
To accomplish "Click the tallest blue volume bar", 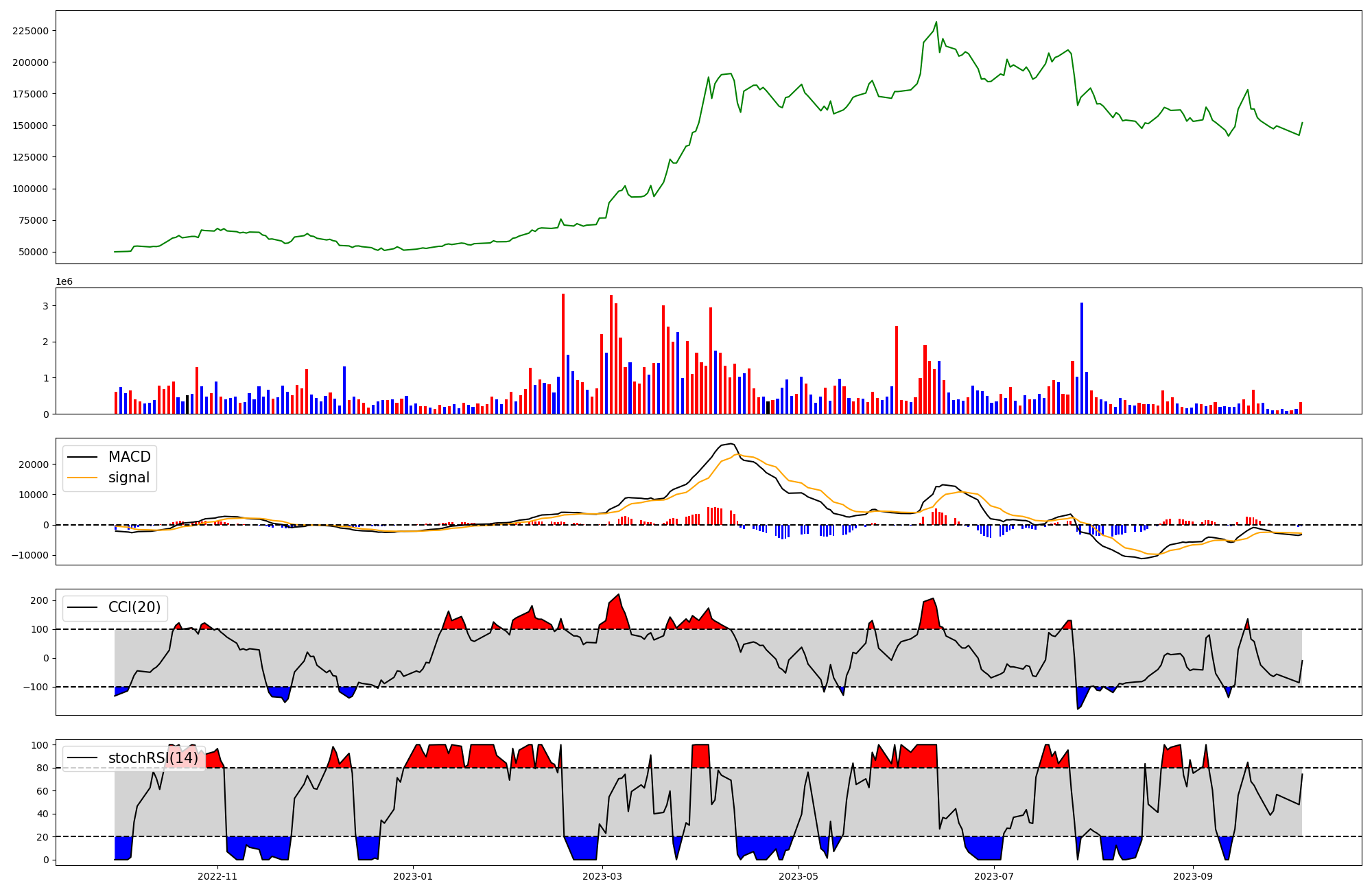I will [1082, 357].
